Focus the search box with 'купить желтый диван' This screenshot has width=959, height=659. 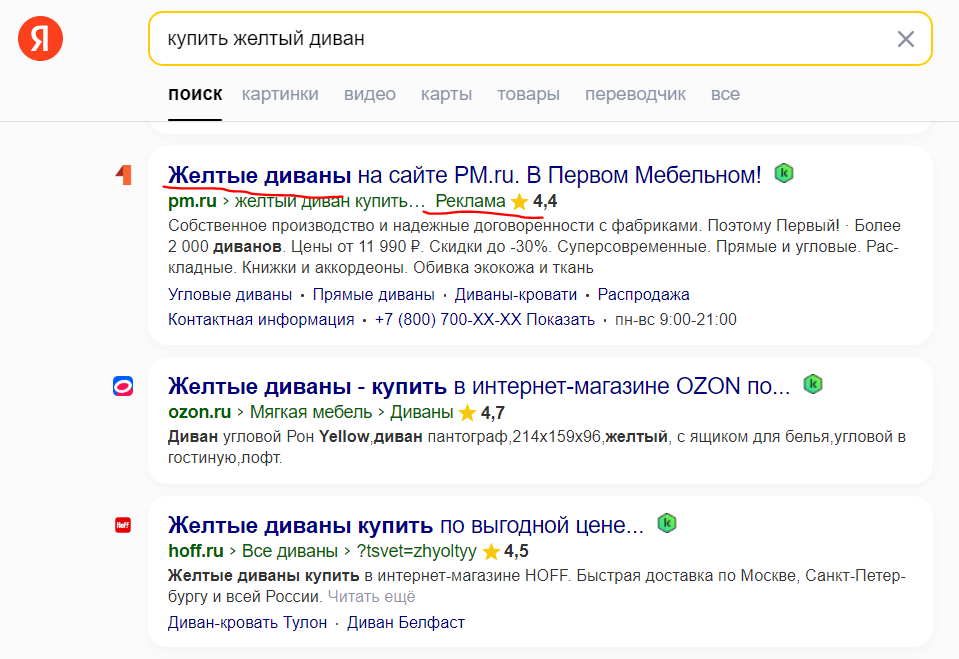tap(540, 39)
